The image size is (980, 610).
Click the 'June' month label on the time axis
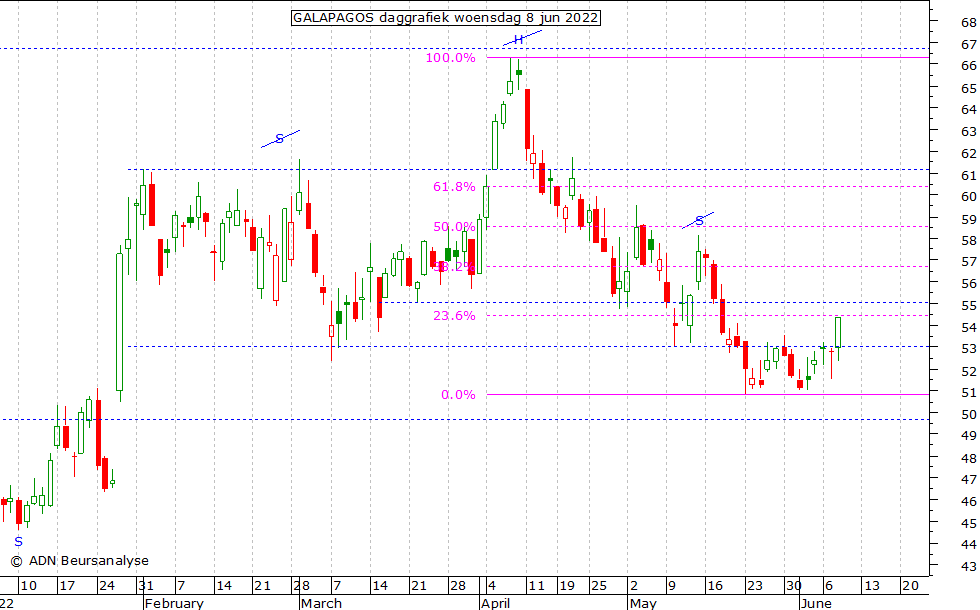(816, 603)
